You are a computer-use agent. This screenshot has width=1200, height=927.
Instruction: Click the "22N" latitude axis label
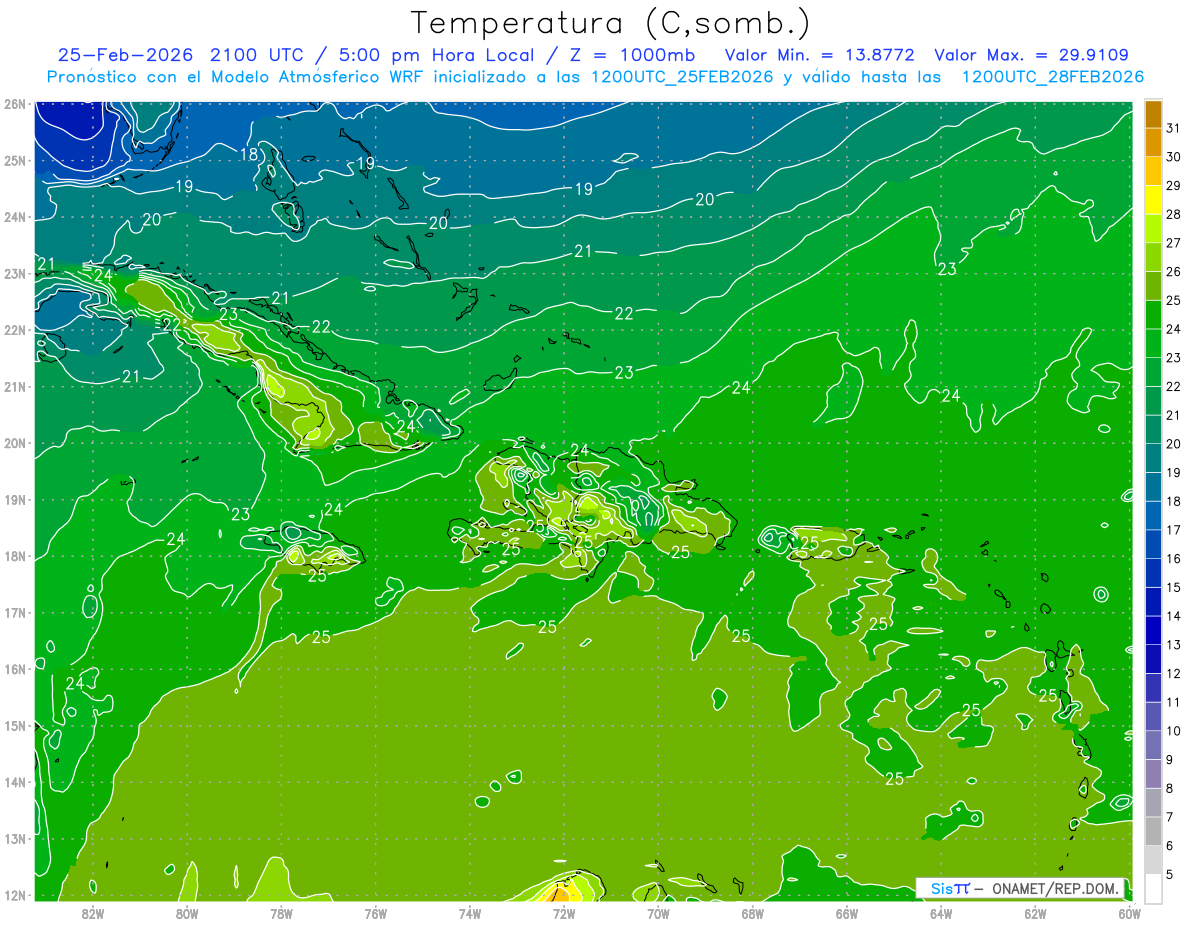coord(15,330)
